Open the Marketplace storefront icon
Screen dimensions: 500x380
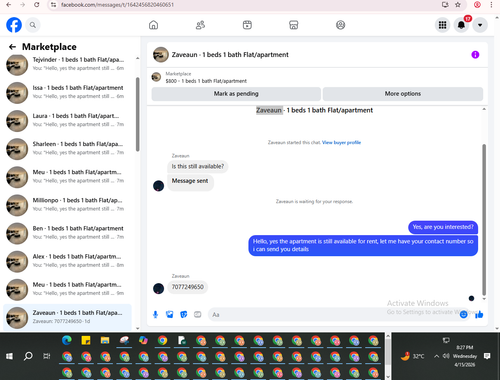coord(294,25)
